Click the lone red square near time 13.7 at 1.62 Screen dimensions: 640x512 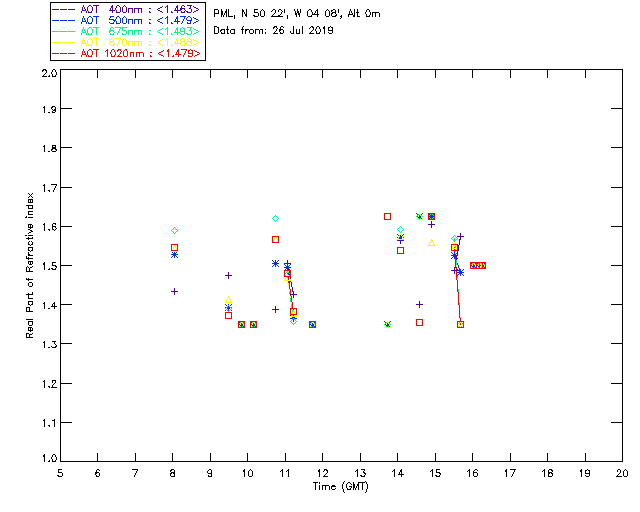tap(387, 216)
